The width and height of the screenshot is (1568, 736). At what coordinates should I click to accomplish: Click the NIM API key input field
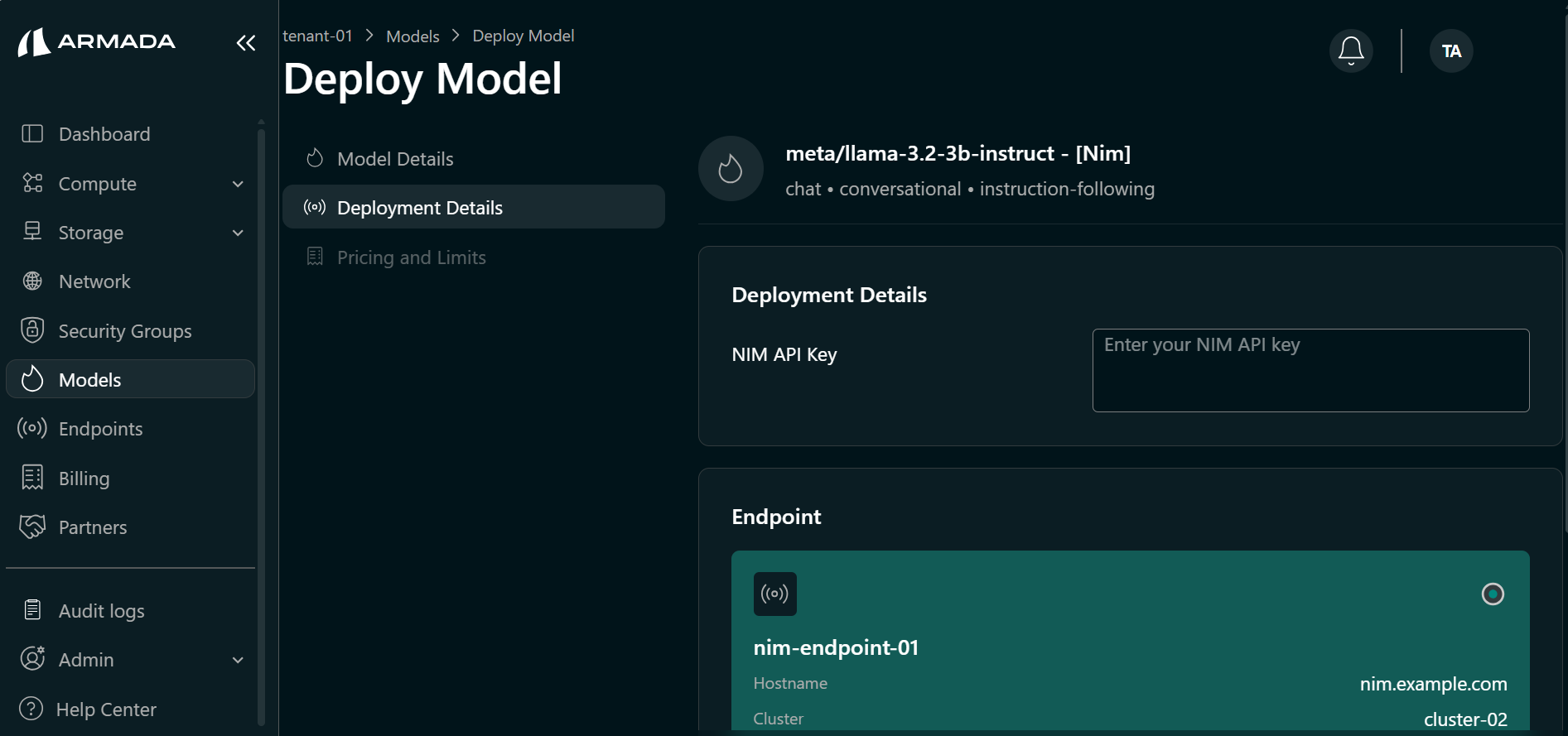(1310, 370)
